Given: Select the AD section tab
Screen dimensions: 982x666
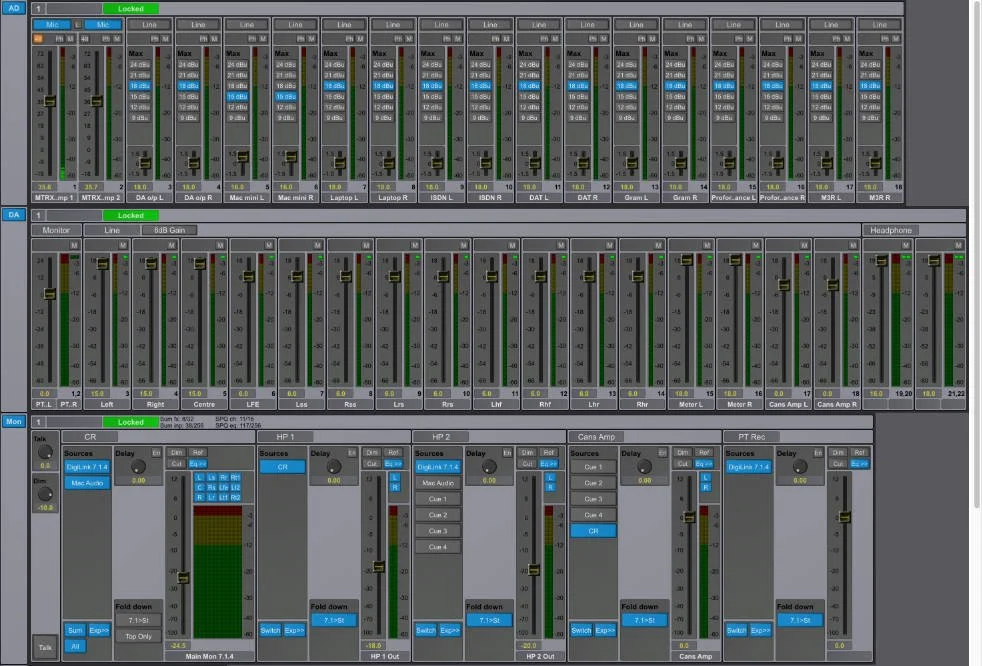Looking at the screenshot, I should (x=14, y=8).
